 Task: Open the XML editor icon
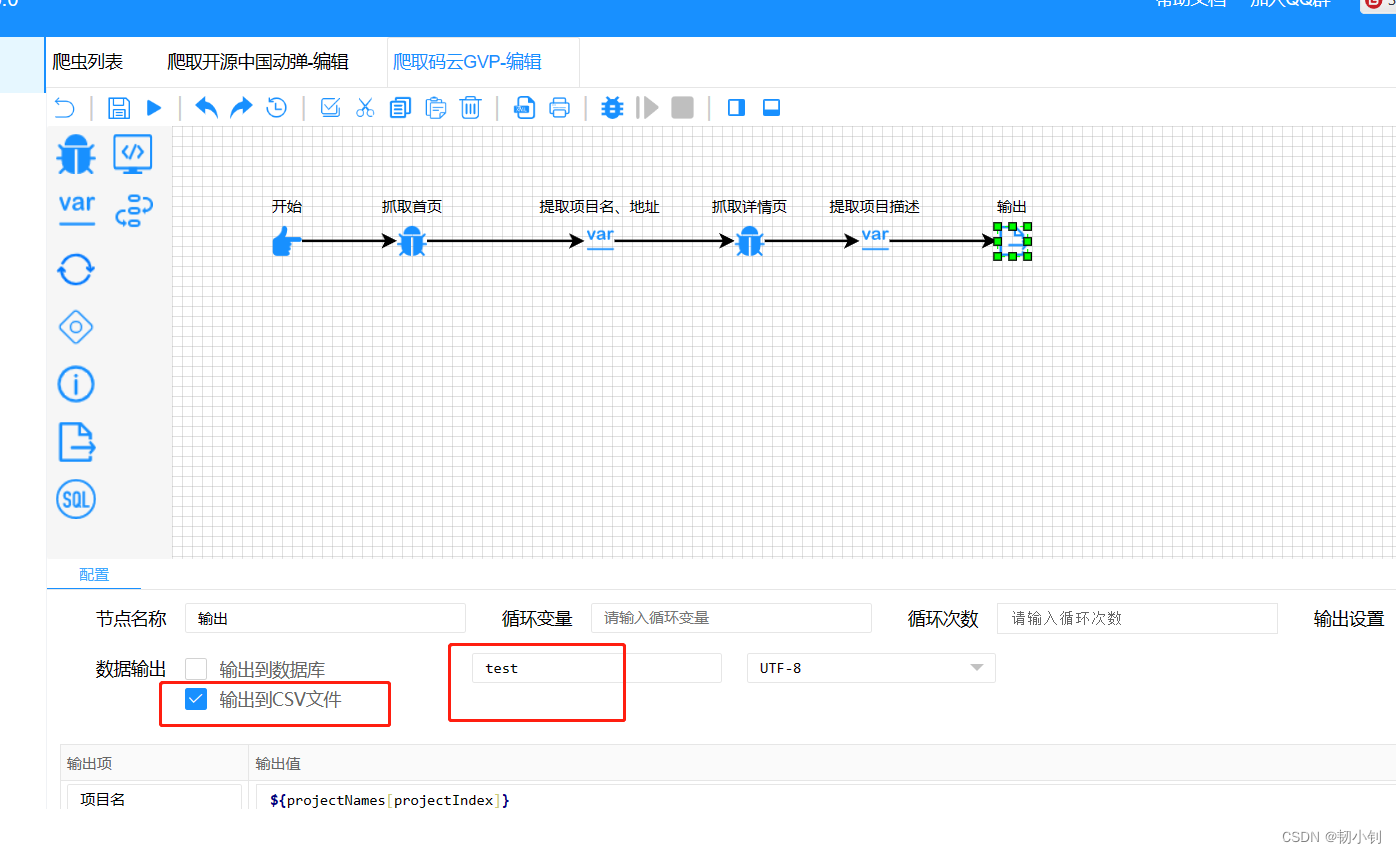click(x=524, y=108)
